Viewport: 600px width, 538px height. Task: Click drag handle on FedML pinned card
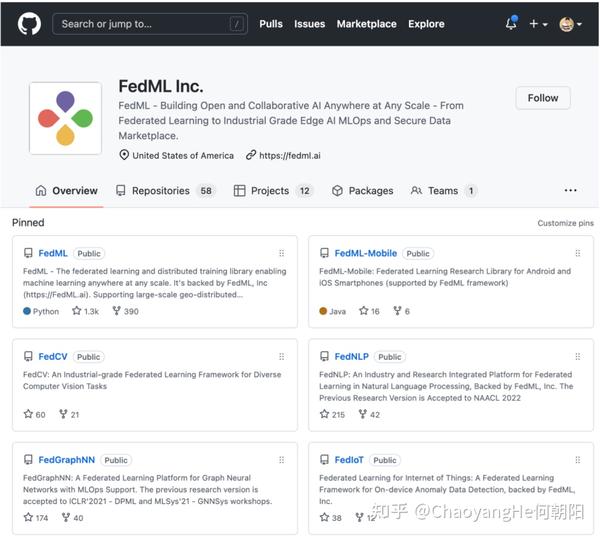[x=281, y=254]
